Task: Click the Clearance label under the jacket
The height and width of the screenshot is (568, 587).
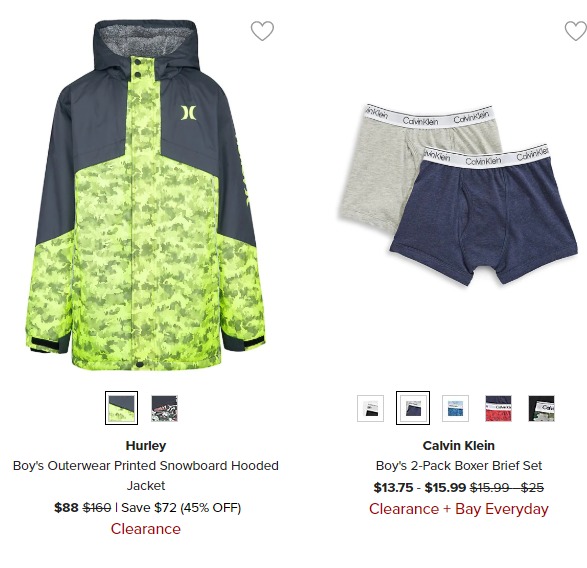Action: pos(146,529)
